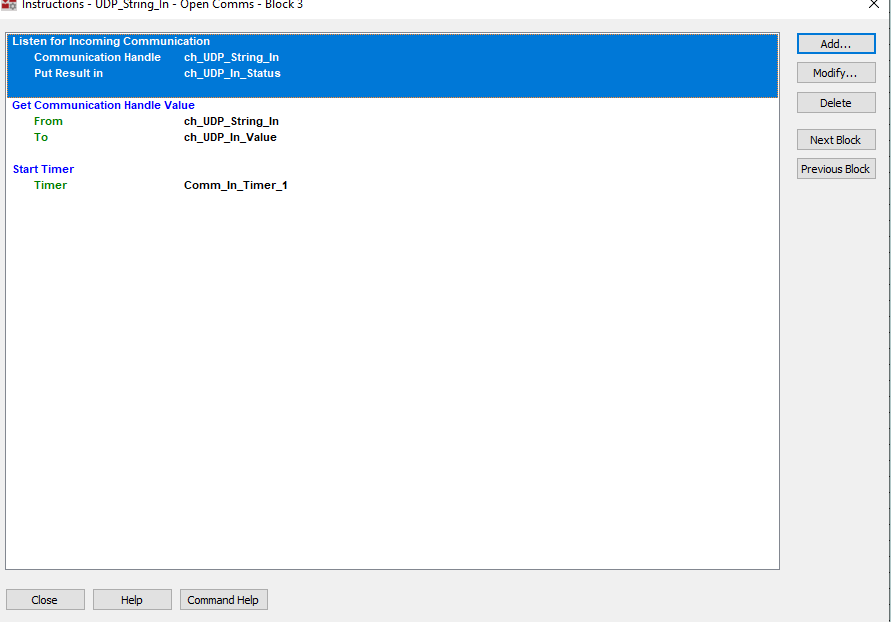The height and width of the screenshot is (622, 891).
Task: Open Modify... for selected instruction
Action: click(836, 73)
